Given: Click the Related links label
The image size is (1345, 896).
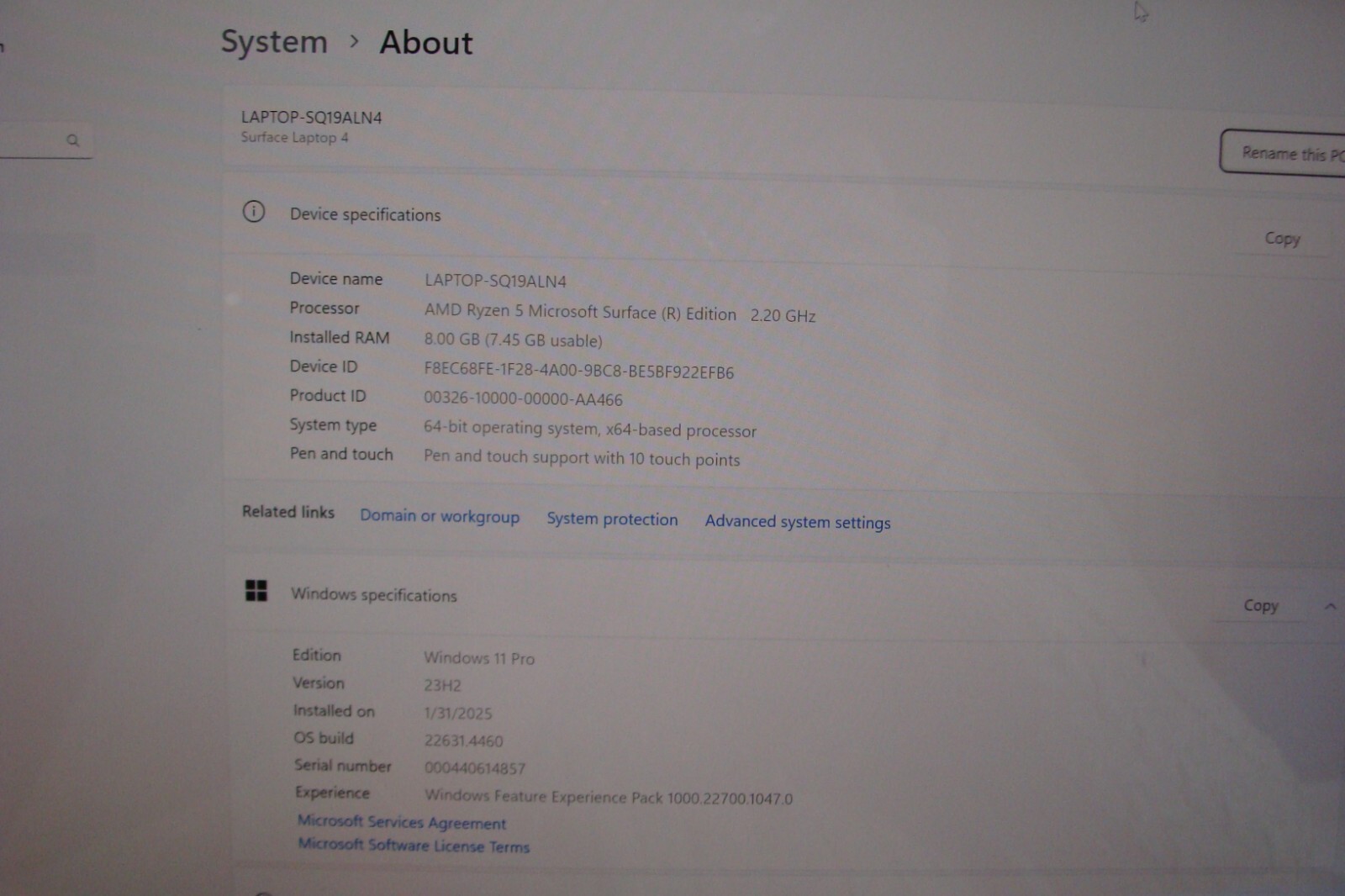Looking at the screenshot, I should [x=288, y=511].
